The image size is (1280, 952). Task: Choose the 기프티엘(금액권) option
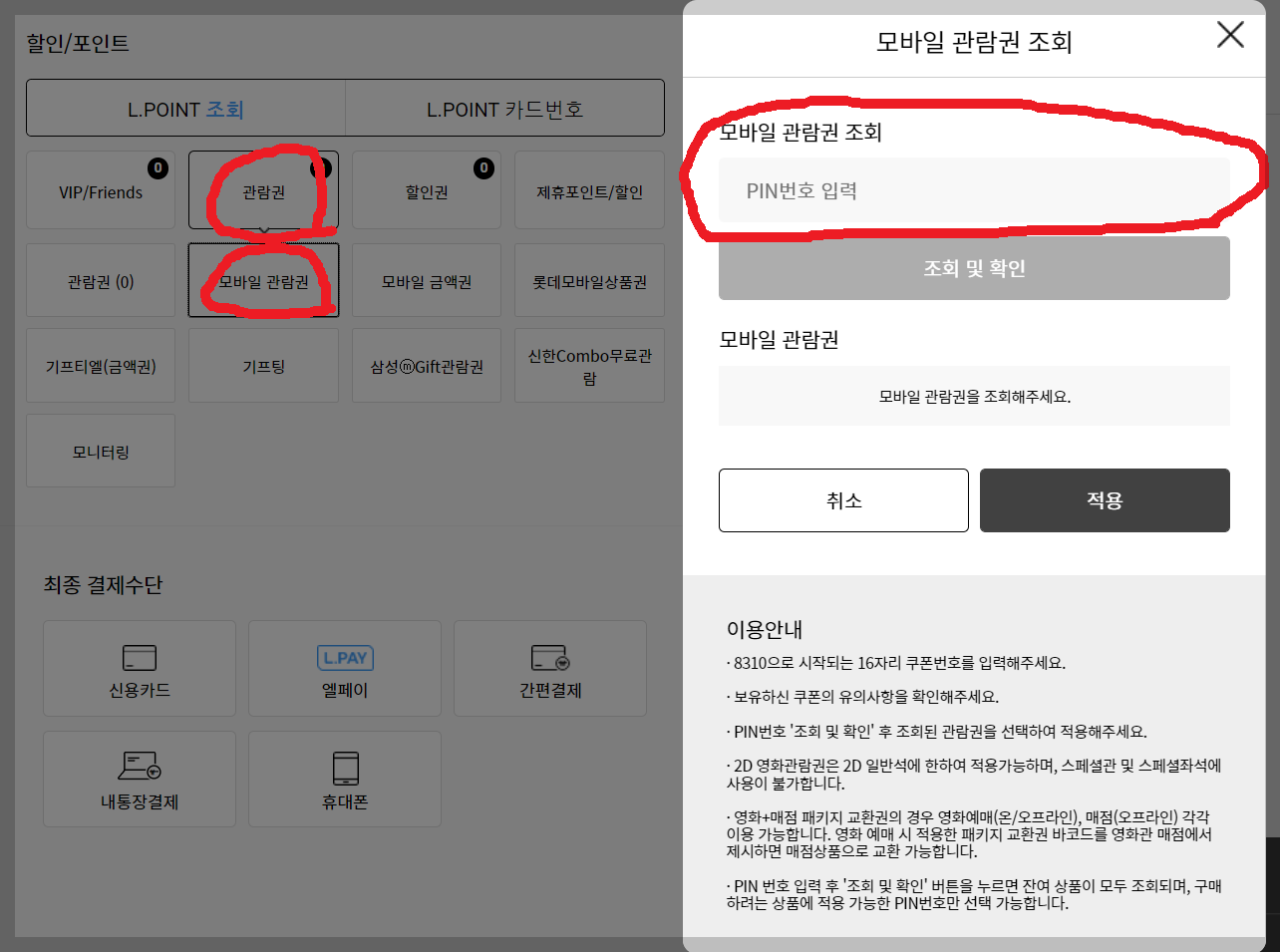[101, 366]
